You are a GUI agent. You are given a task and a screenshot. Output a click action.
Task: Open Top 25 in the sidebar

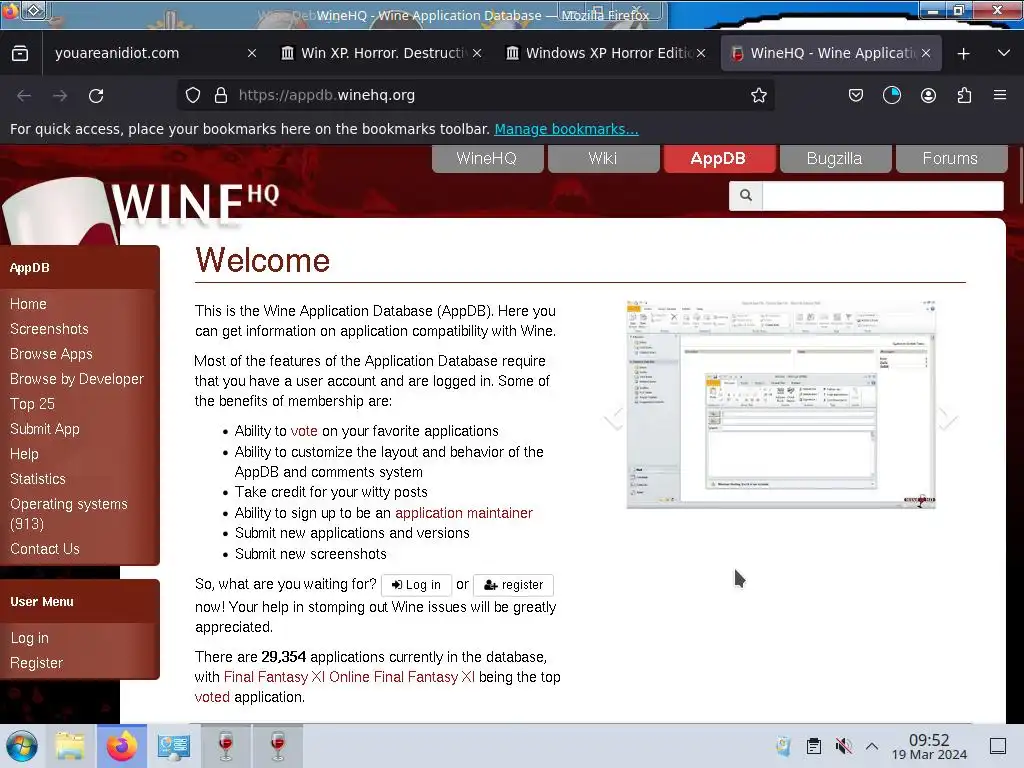[x=32, y=404]
